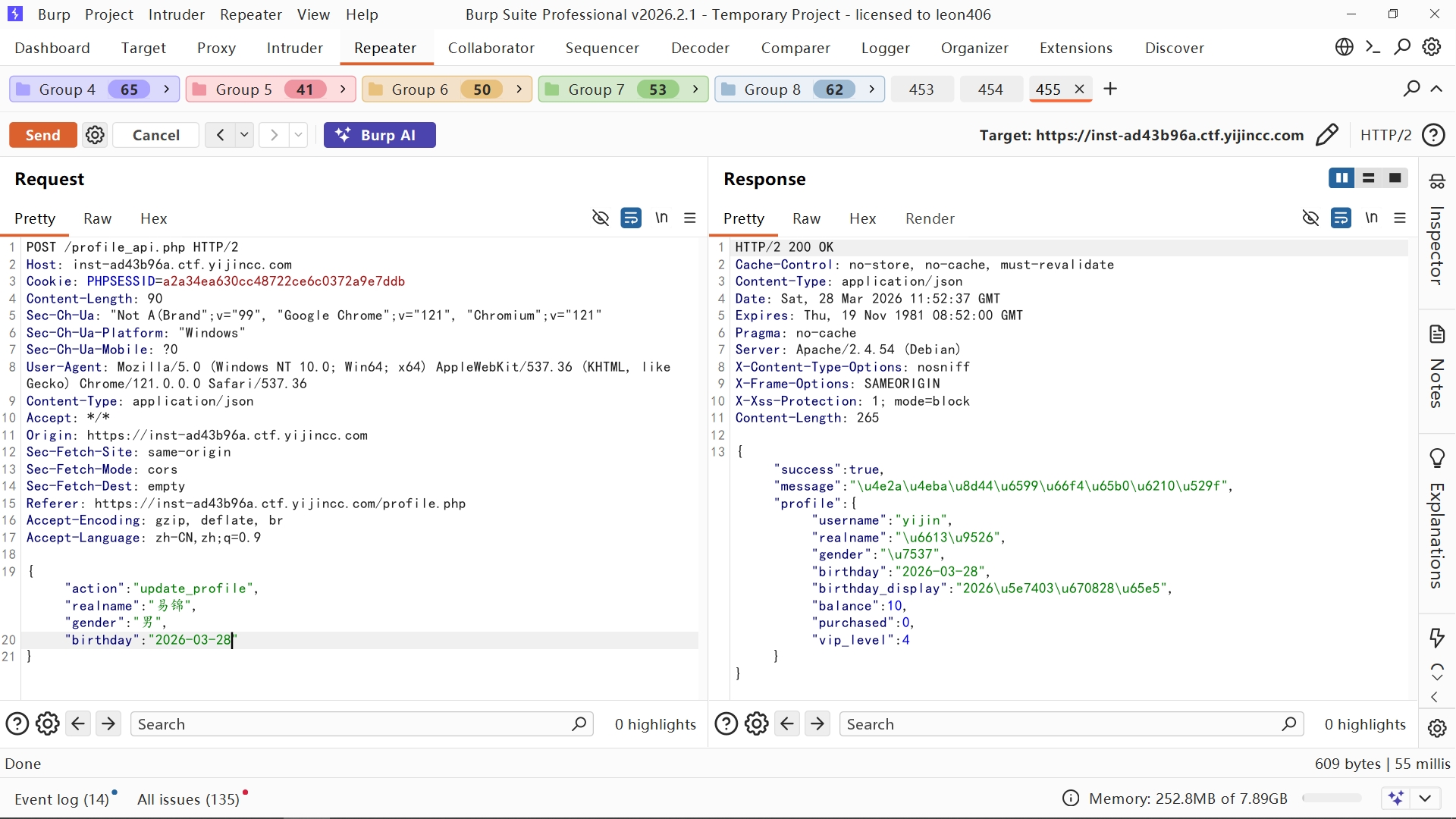Toggle line wrap in Request editor
Viewport: 1456px width, 819px height.
point(630,218)
